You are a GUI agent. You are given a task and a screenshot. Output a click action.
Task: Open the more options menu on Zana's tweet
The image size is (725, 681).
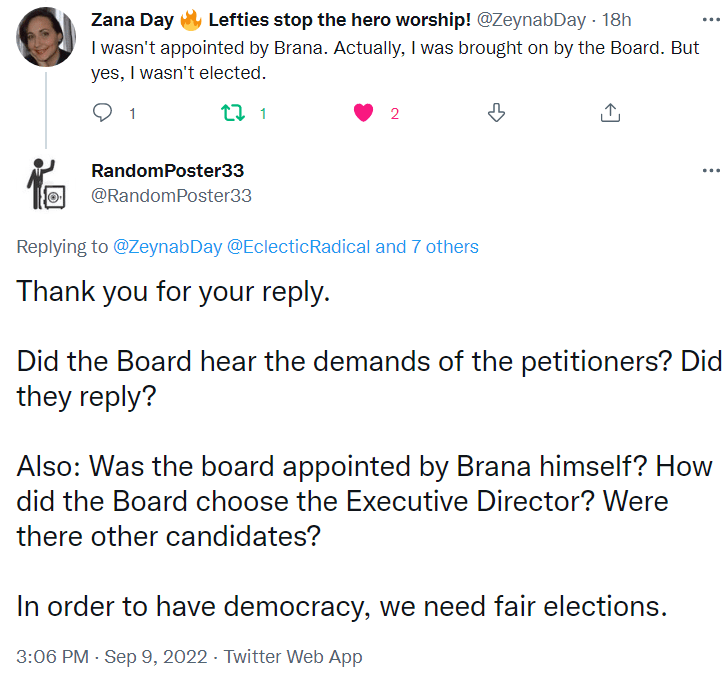[710, 21]
